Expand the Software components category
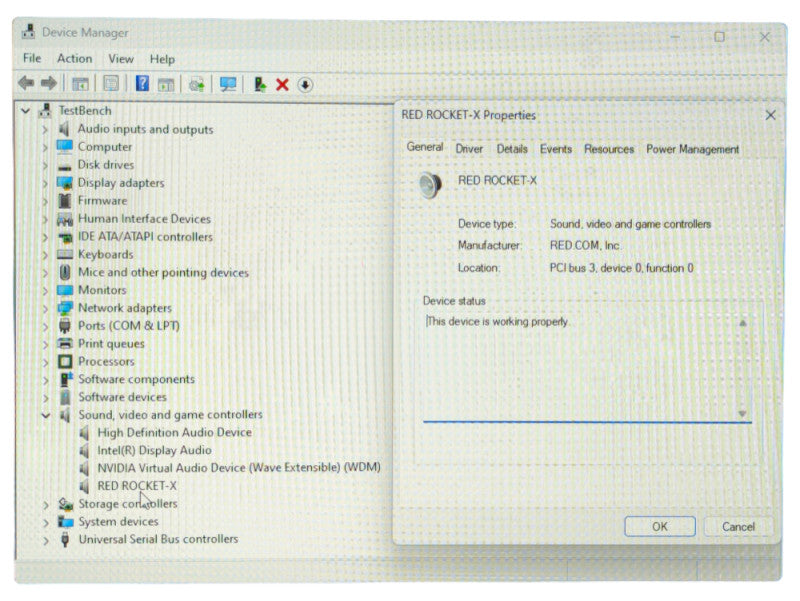The image size is (800, 601). tap(45, 380)
